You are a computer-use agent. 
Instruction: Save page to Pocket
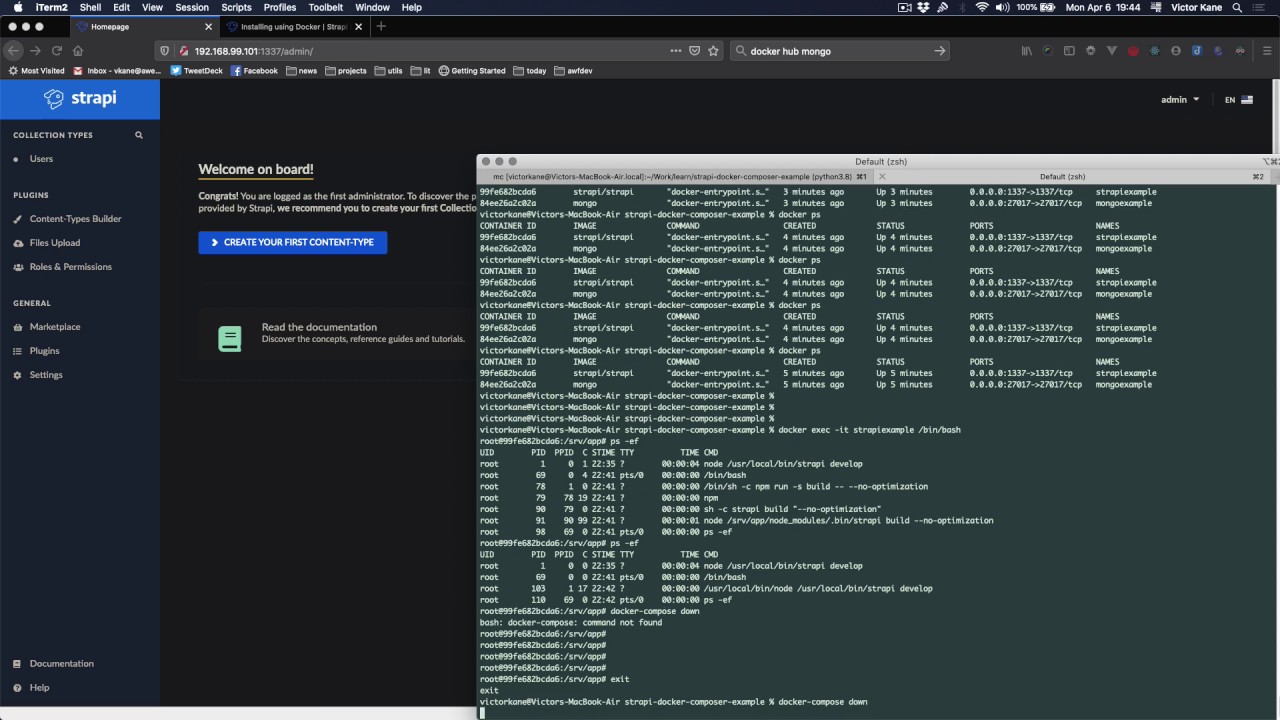(x=695, y=51)
